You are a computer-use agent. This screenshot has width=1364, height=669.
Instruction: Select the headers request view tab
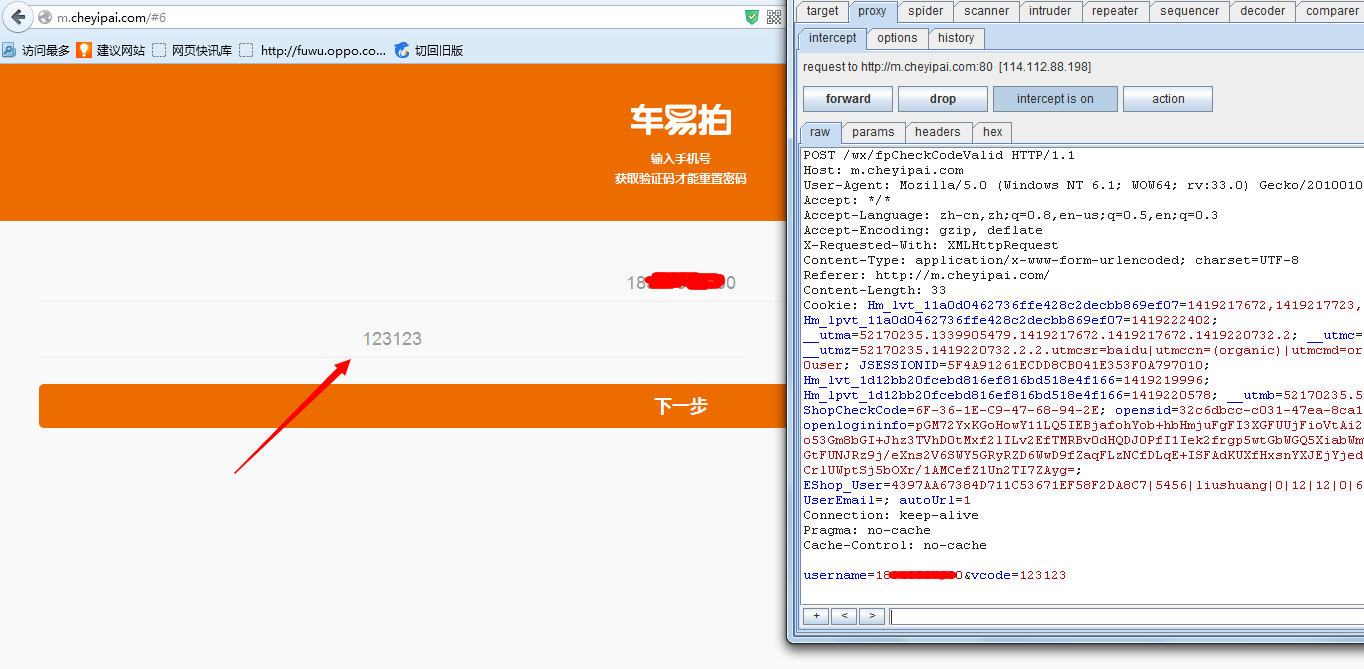(x=938, y=132)
